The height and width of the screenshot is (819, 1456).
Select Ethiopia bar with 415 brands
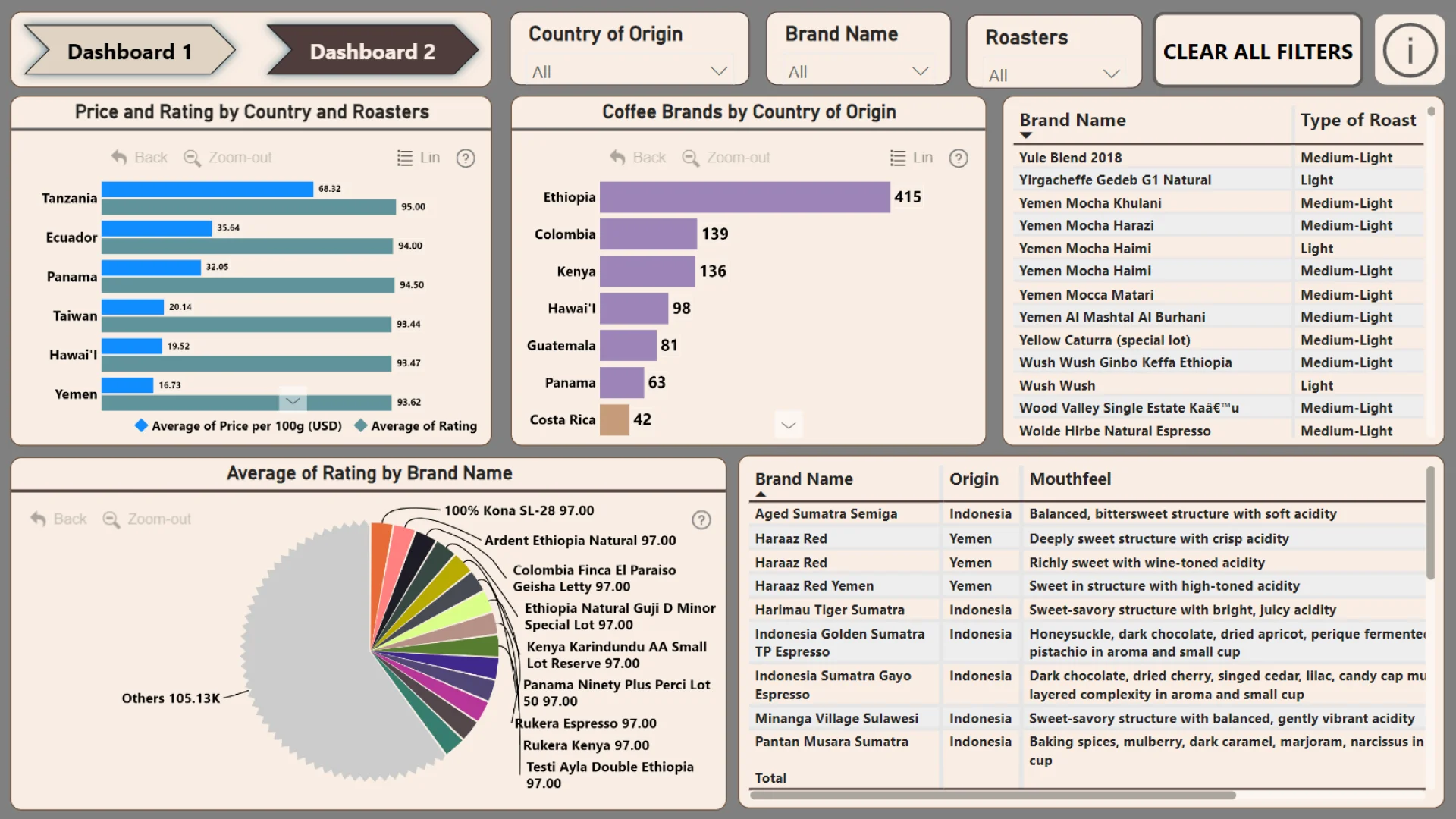click(x=745, y=197)
